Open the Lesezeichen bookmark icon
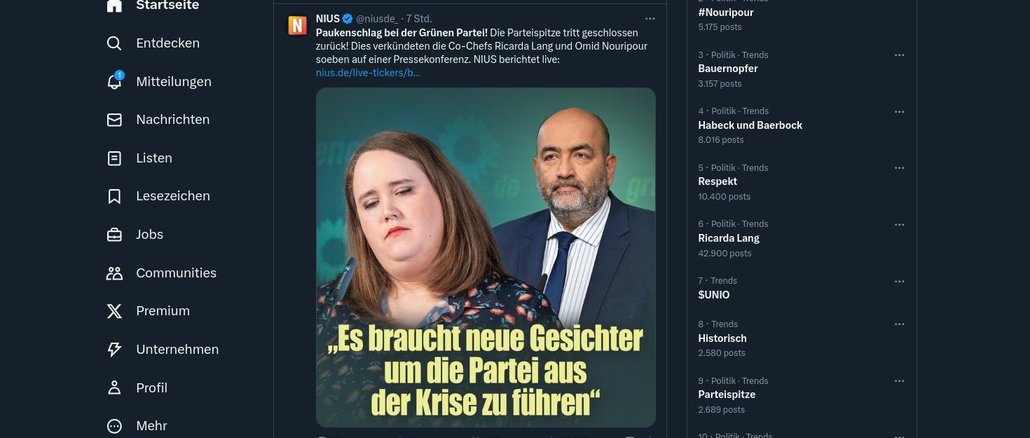 [x=114, y=196]
